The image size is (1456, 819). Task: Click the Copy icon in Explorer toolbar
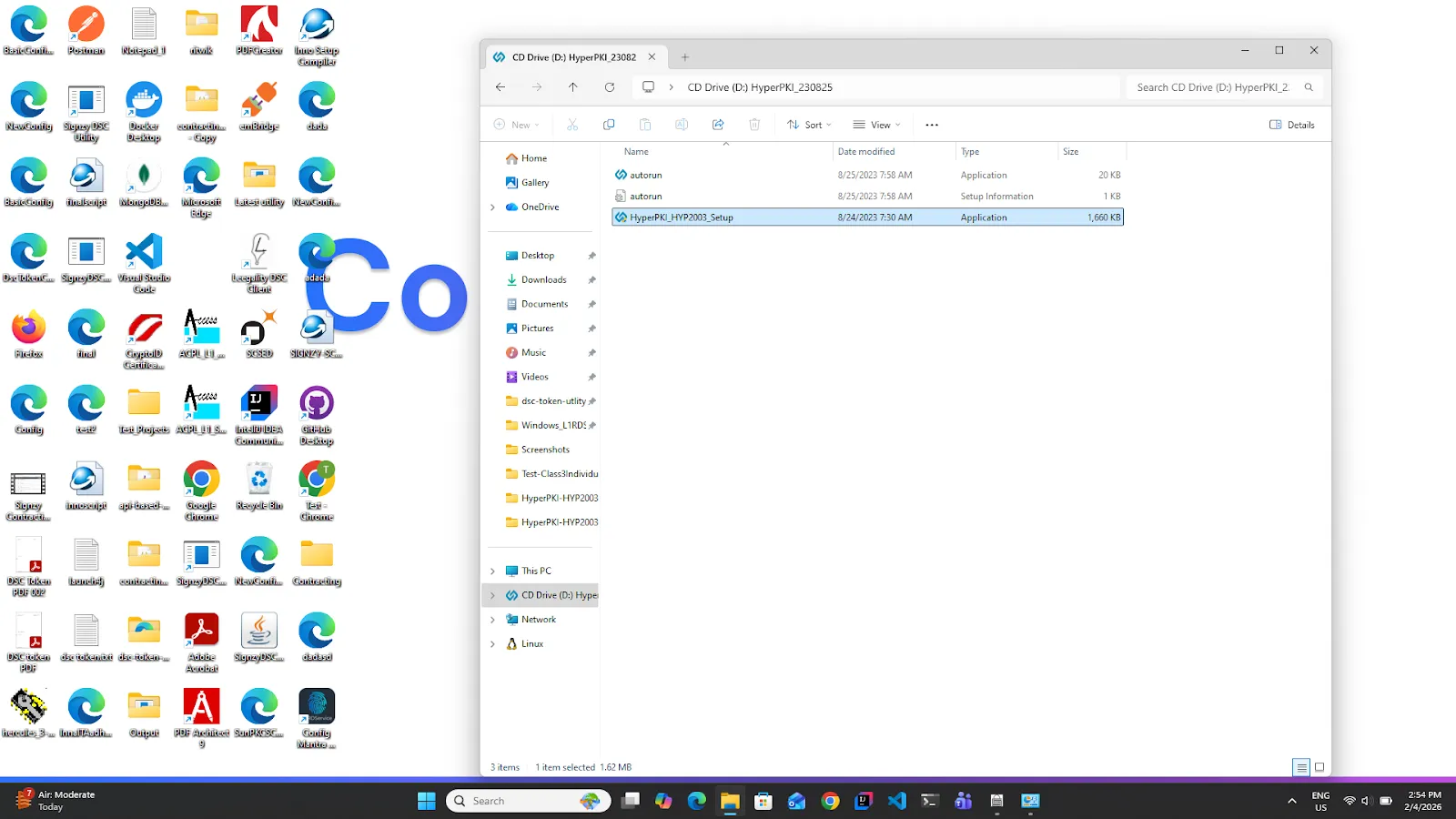pos(609,125)
